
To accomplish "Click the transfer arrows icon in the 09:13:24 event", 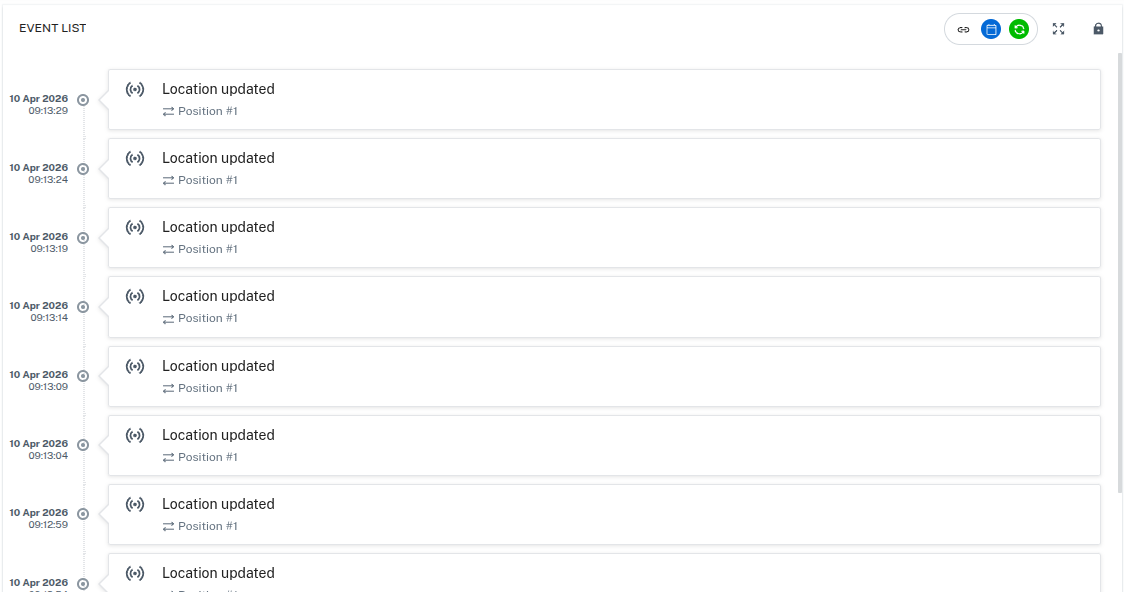I will point(168,181).
